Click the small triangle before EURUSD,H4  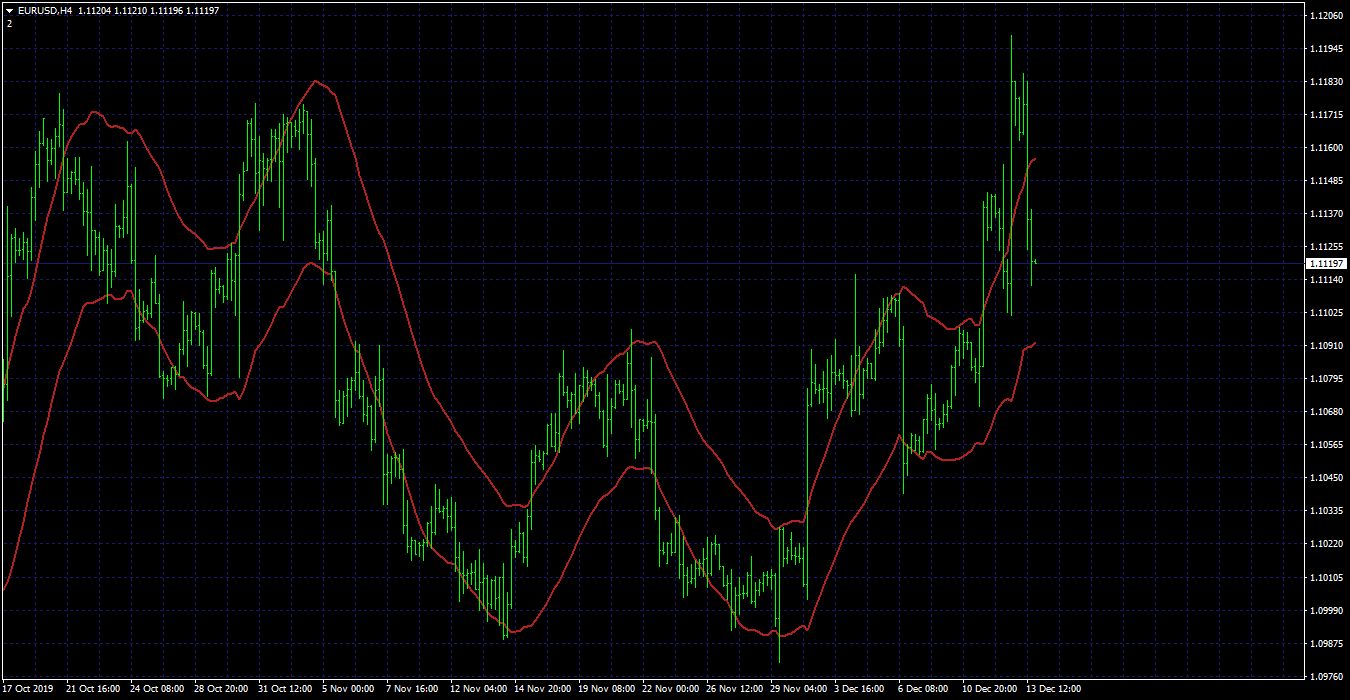[x=9, y=10]
